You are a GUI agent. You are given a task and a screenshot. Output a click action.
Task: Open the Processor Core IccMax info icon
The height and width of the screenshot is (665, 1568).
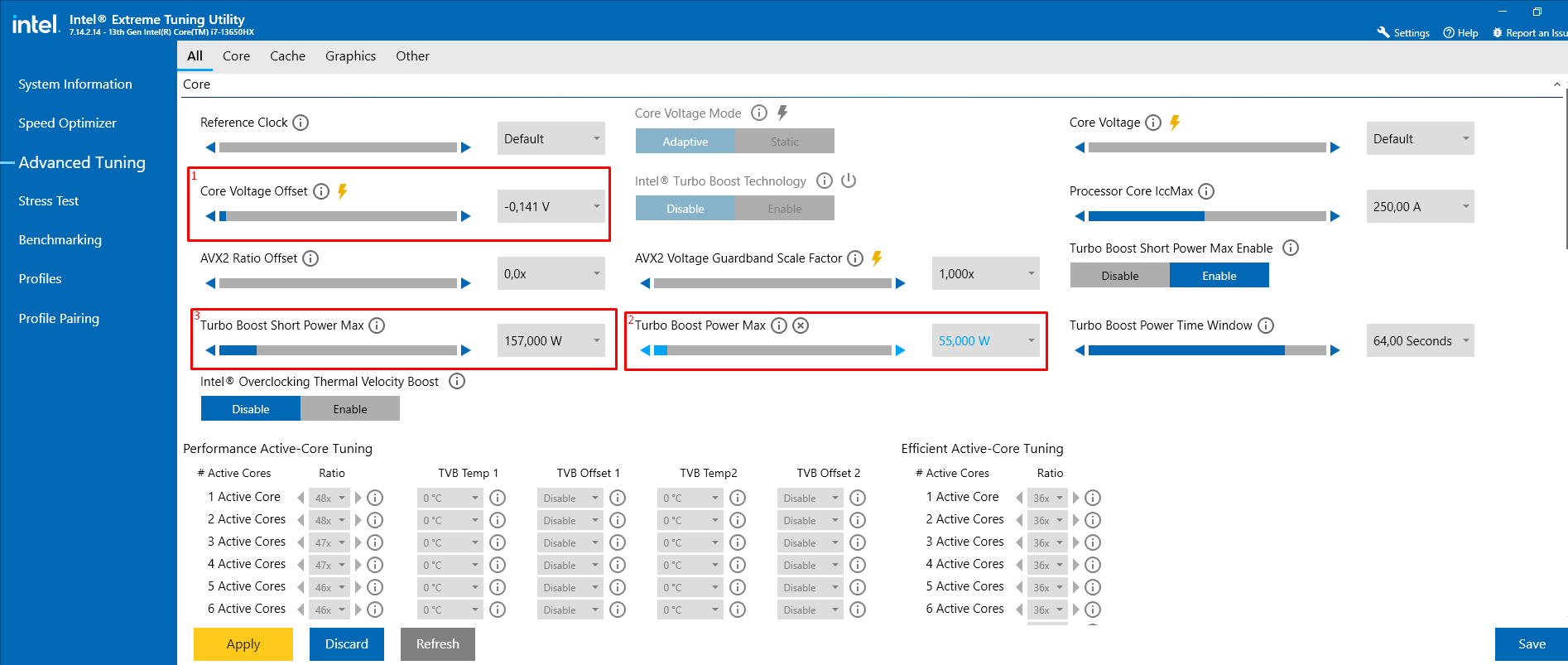pyautogui.click(x=1206, y=191)
